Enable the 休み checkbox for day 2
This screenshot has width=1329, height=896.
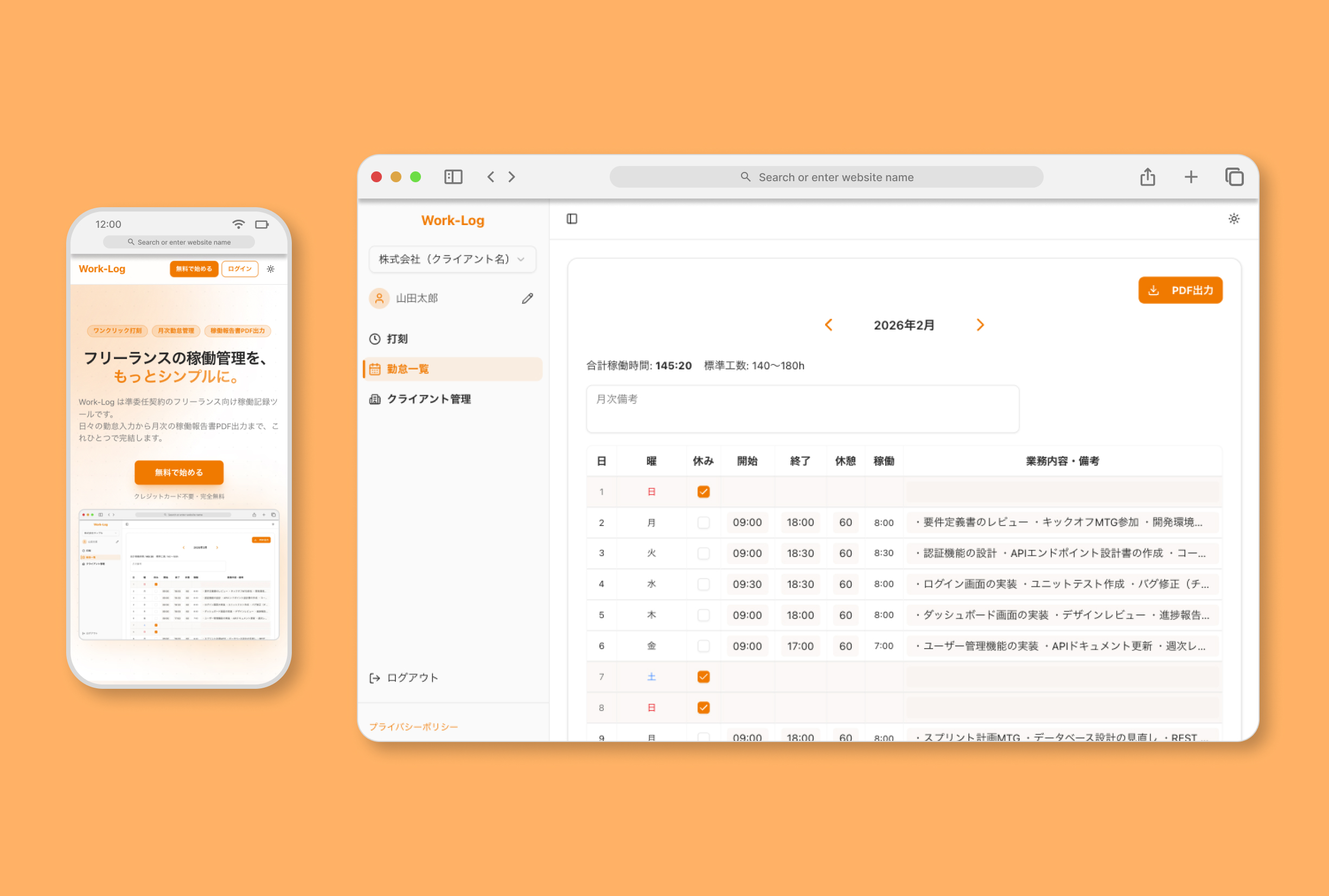click(704, 522)
